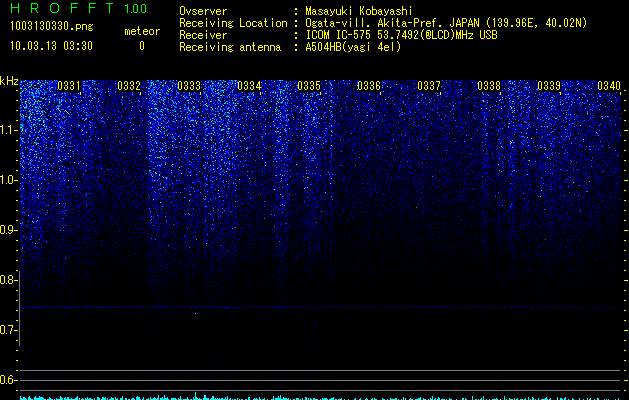Viewport: 629px width, 400px height.
Task: Click the date 10.03.13 03:30
Action: pyautogui.click(x=51, y=46)
